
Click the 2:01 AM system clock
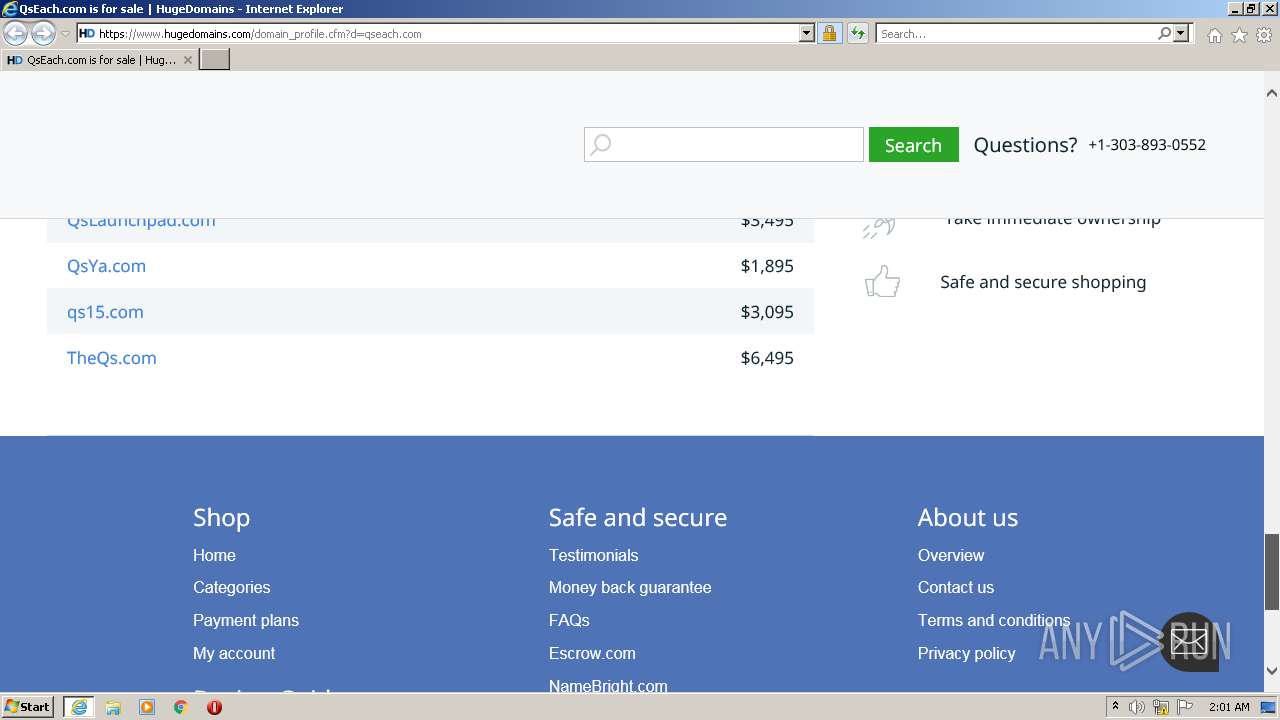[1229, 707]
